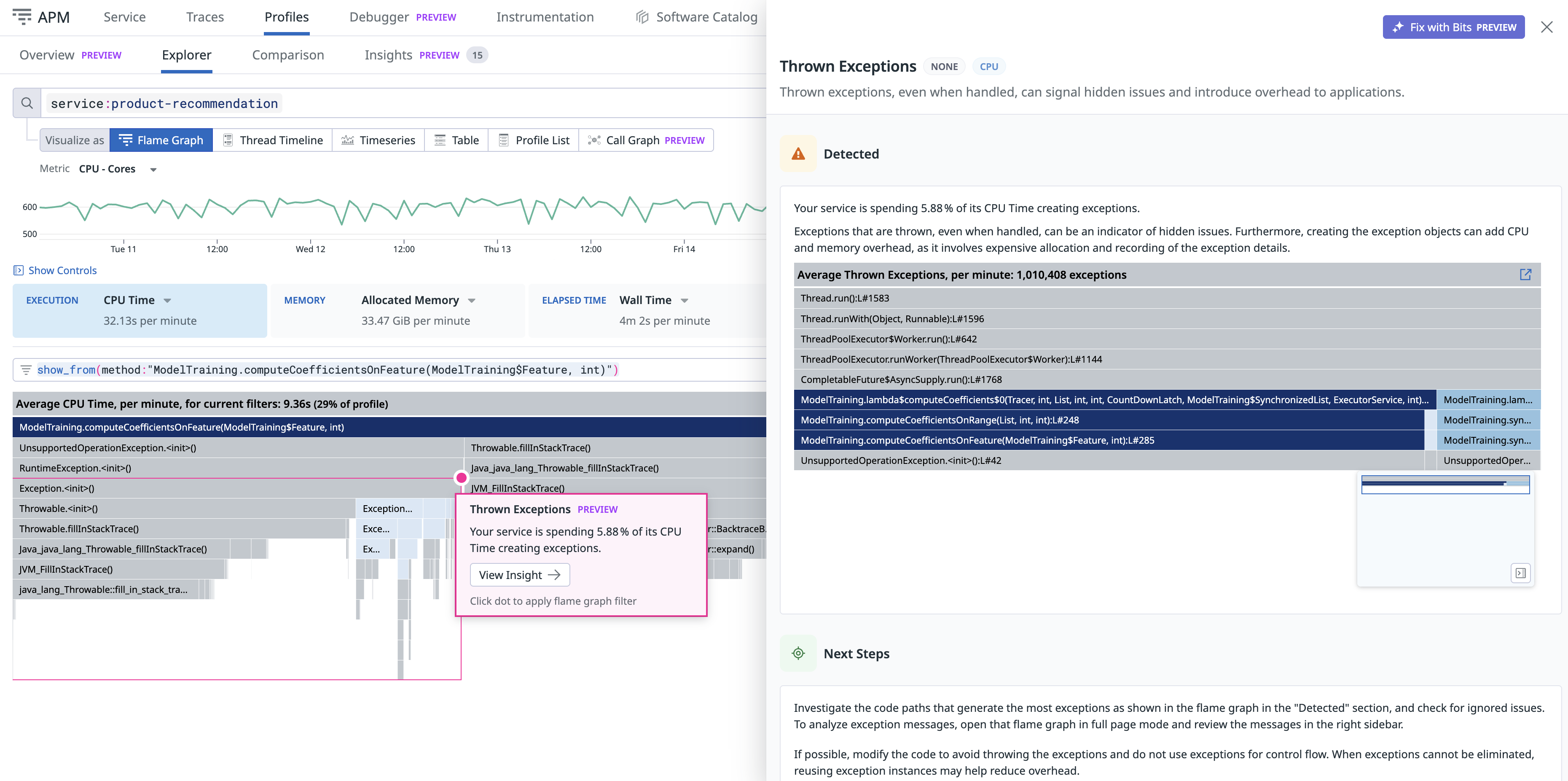Screen dimensions: 1568x781
Task: Collapse the minimap panel icon
Action: (x=1520, y=573)
